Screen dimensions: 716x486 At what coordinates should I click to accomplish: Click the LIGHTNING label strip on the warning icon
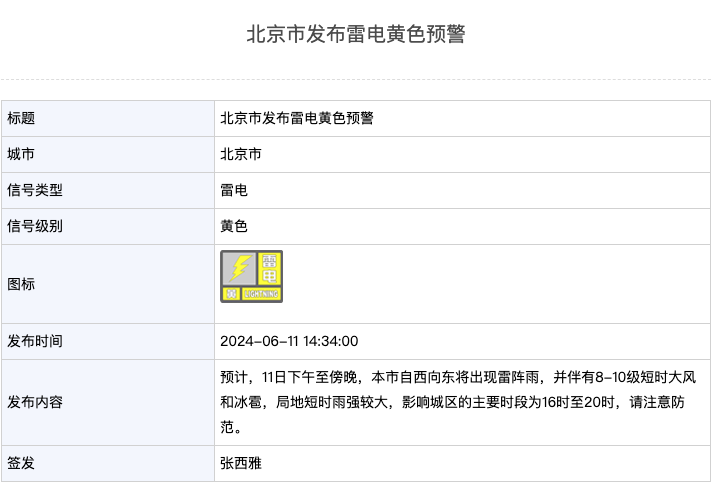pyautogui.click(x=262, y=294)
